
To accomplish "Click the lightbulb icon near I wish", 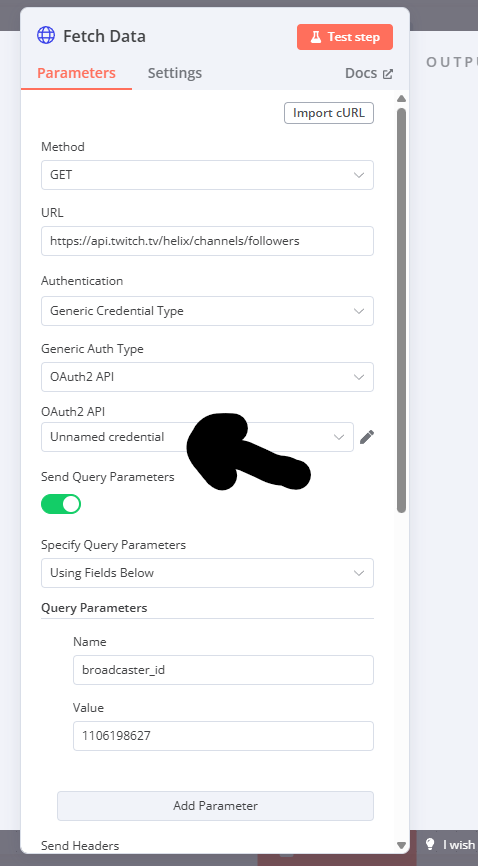I will pyautogui.click(x=430, y=844).
